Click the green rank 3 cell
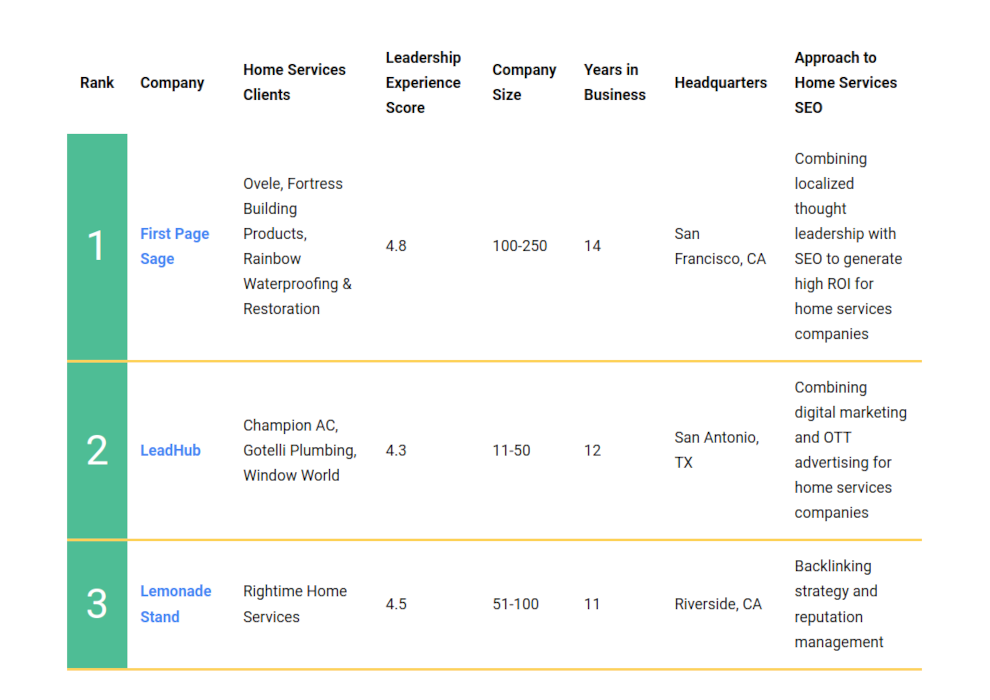 97,605
